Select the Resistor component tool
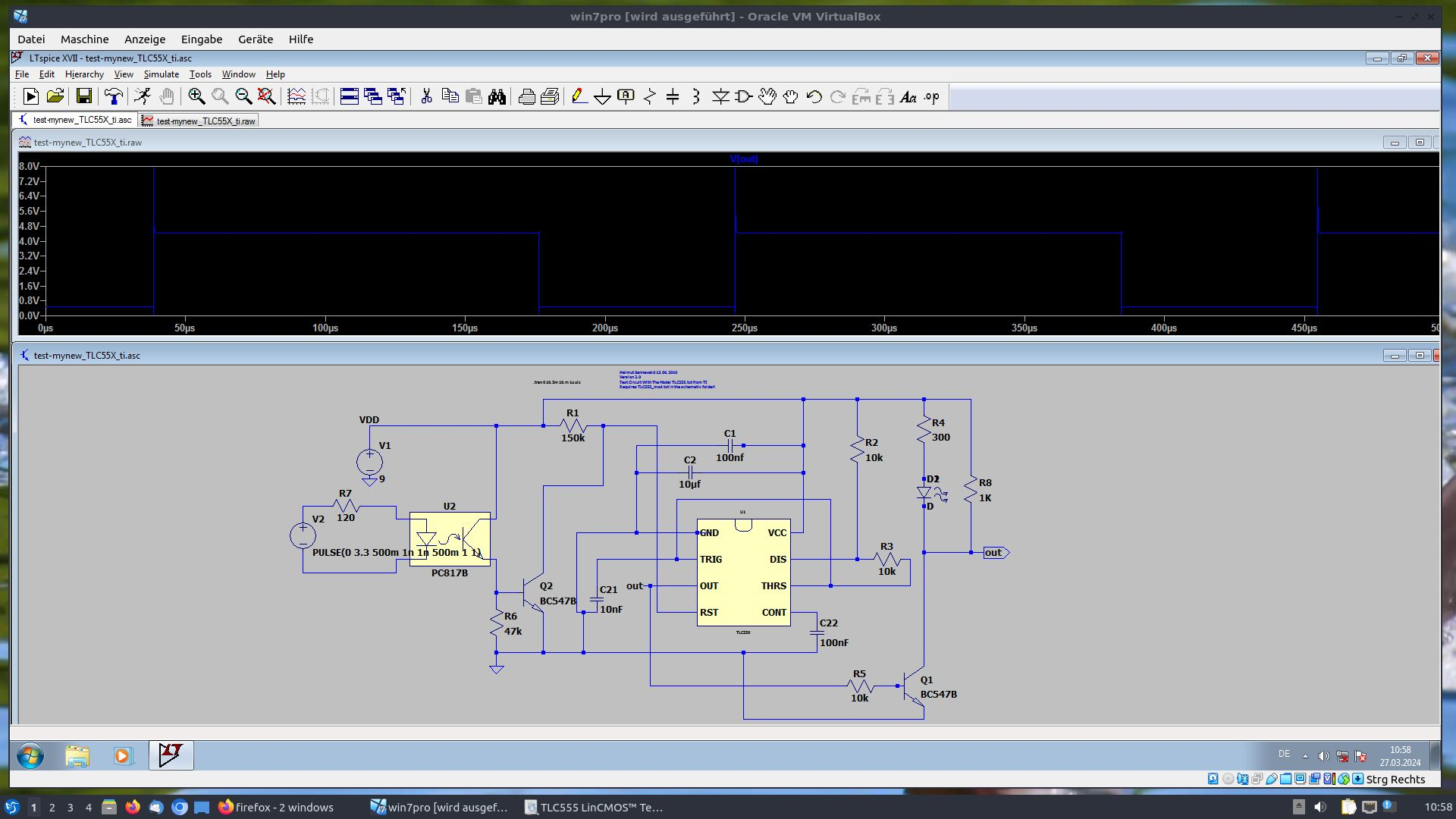This screenshot has height=819, width=1456. point(649,96)
